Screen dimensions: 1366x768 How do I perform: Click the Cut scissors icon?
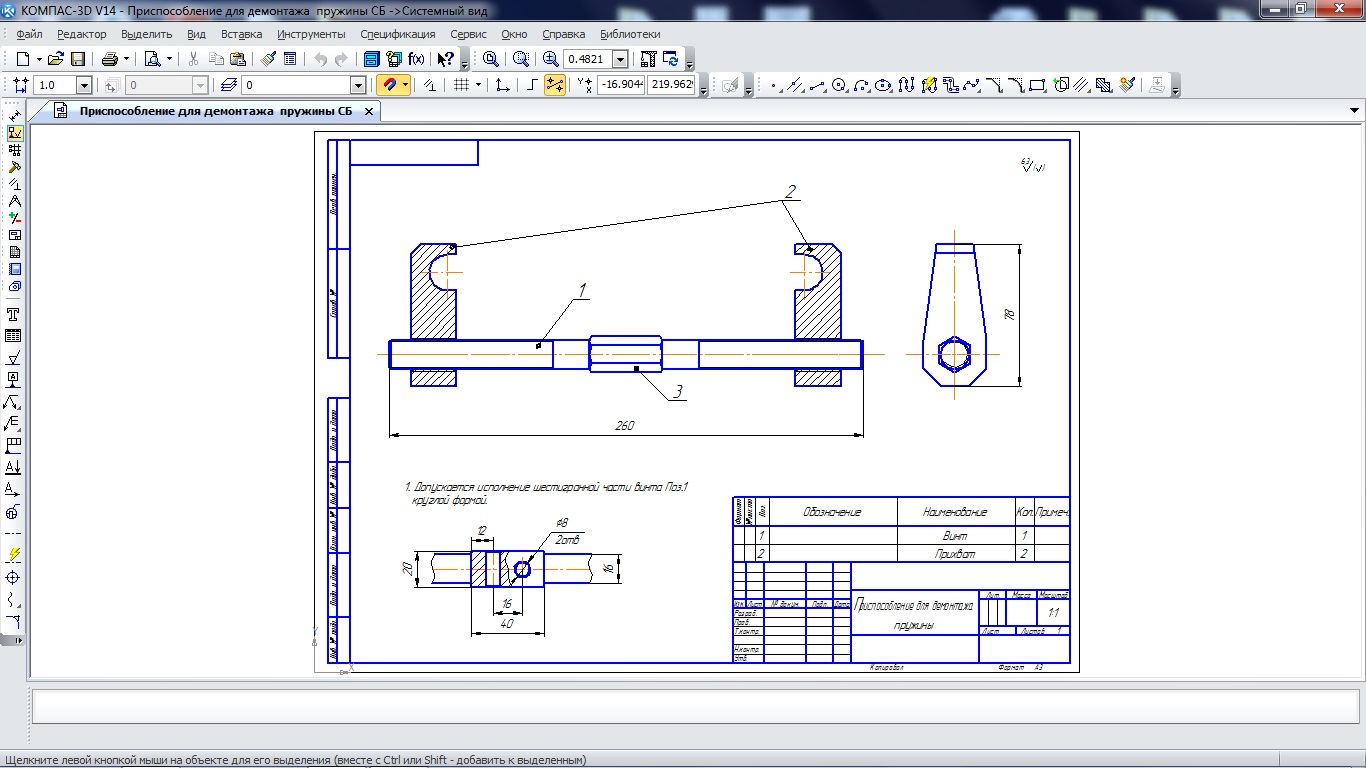pos(193,59)
